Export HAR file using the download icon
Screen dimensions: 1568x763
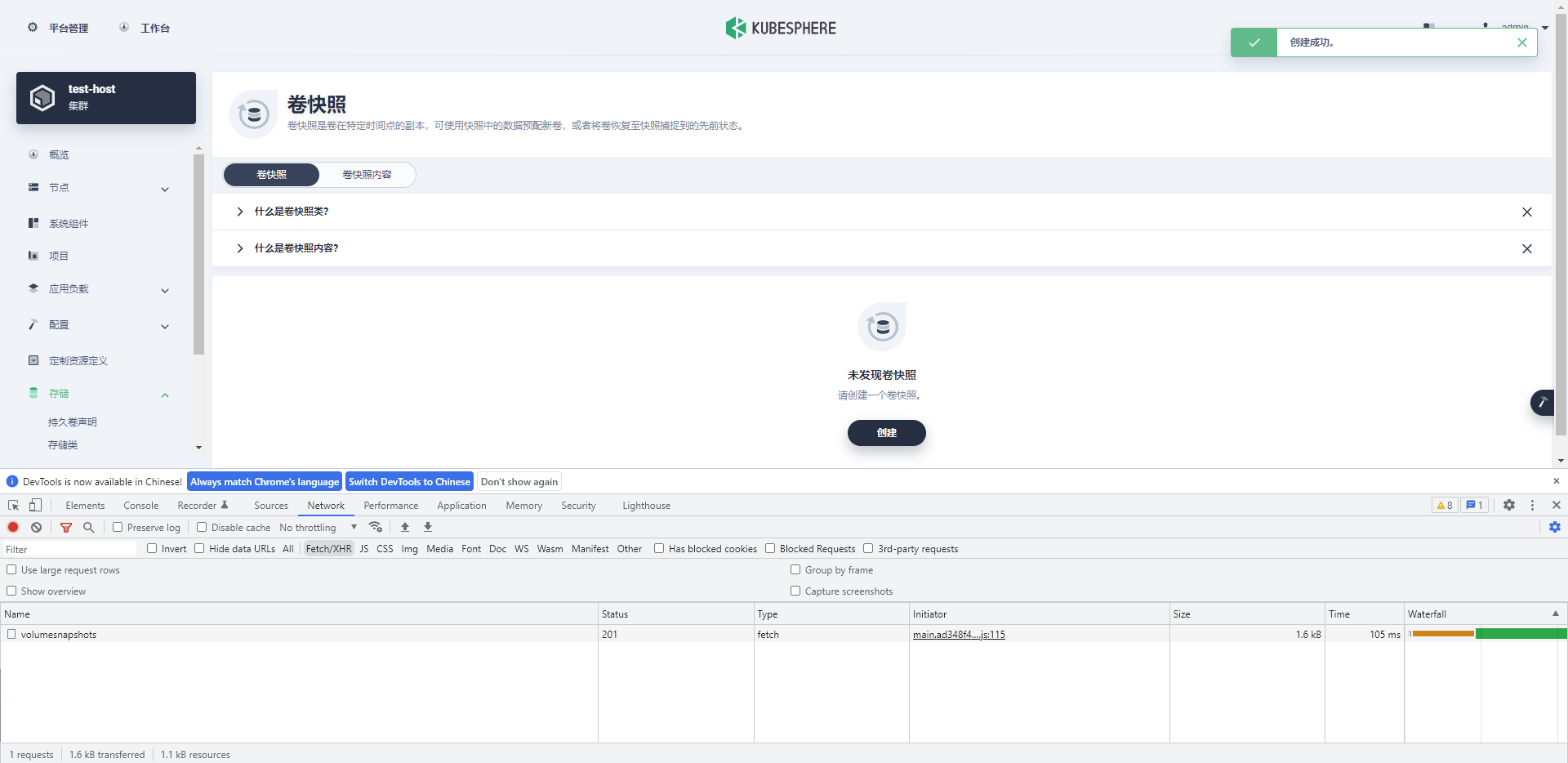[x=427, y=527]
